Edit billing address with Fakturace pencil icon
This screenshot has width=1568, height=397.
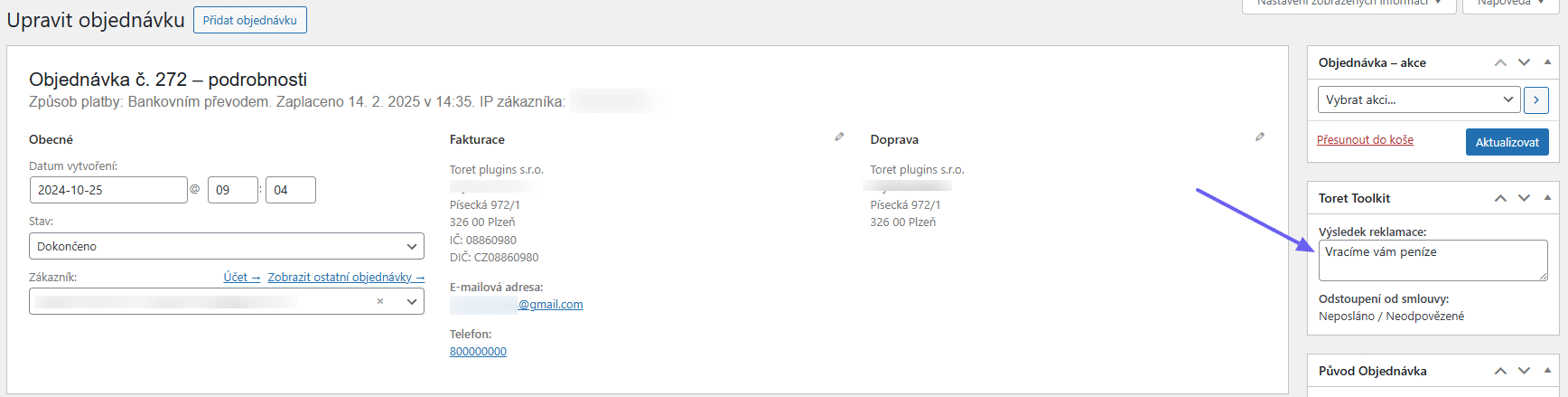pyautogui.click(x=839, y=137)
